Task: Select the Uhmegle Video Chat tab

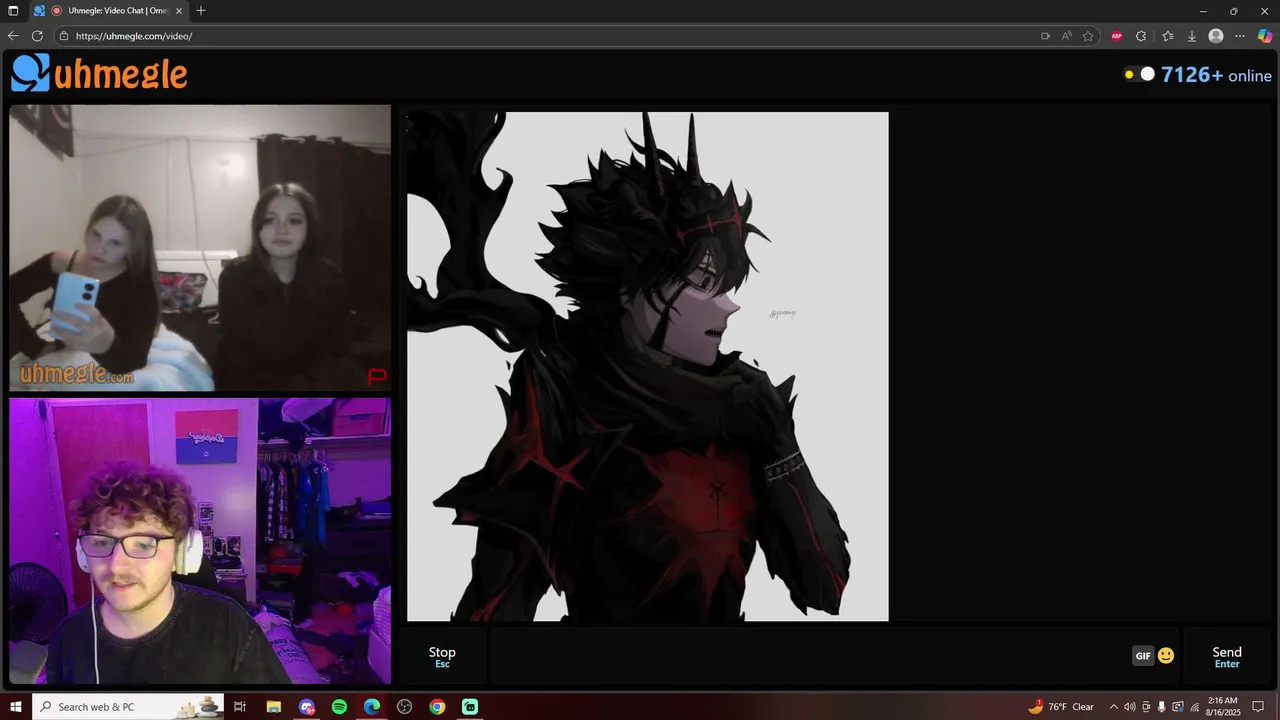Action: click(109, 10)
